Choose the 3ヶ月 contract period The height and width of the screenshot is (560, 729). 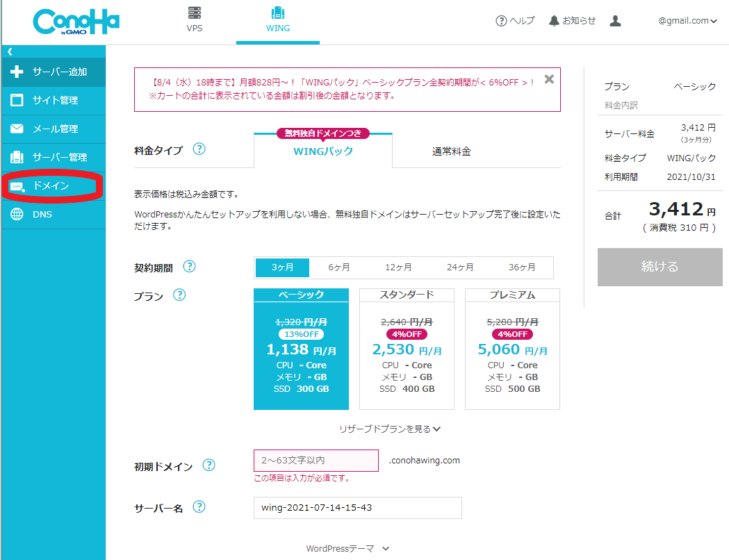click(282, 267)
